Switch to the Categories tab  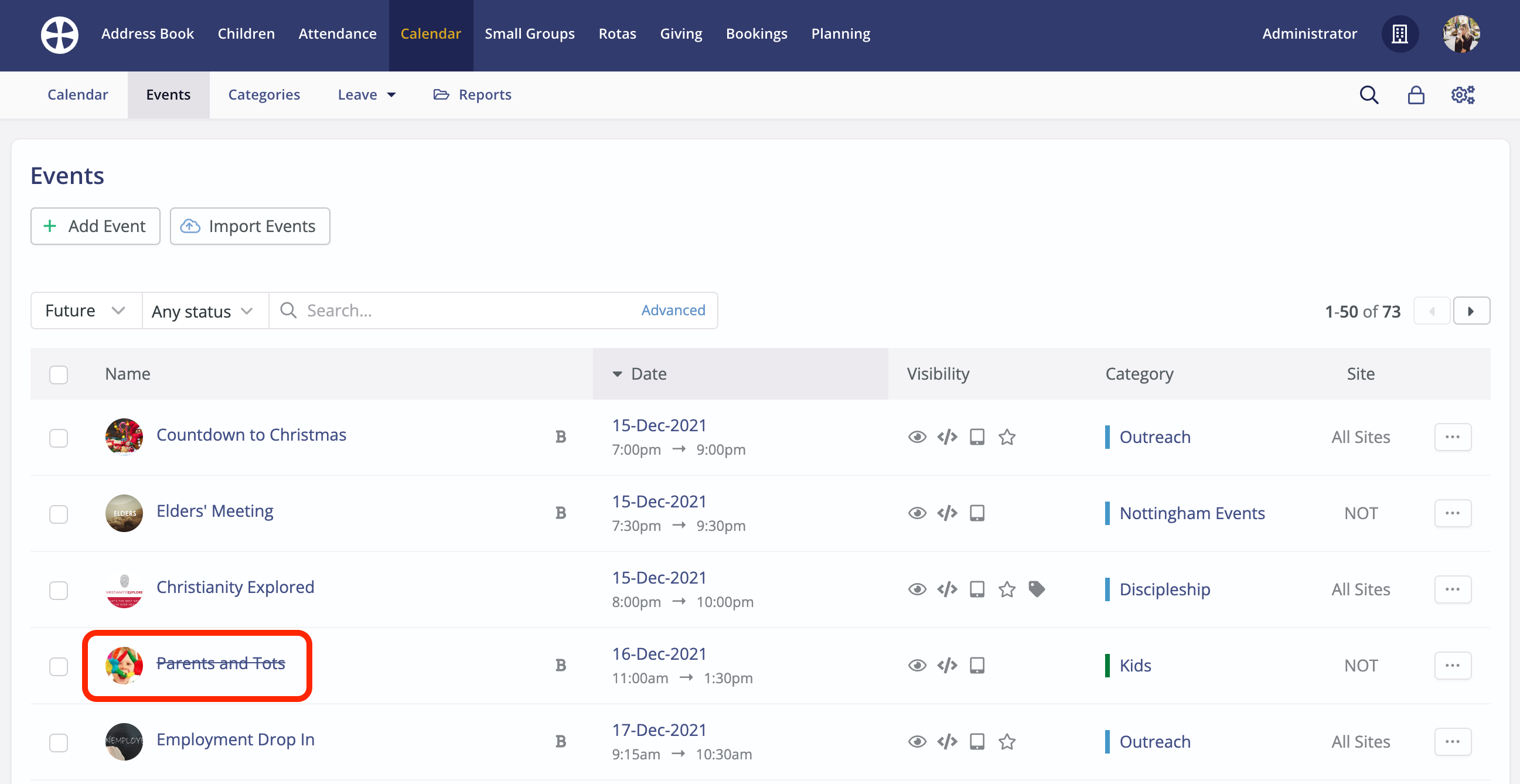click(264, 94)
